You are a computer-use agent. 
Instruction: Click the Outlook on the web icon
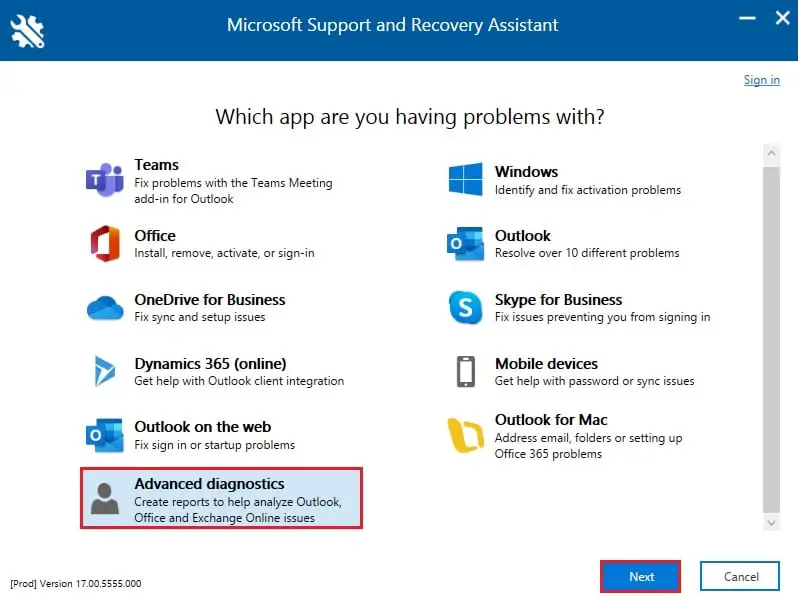tap(105, 435)
